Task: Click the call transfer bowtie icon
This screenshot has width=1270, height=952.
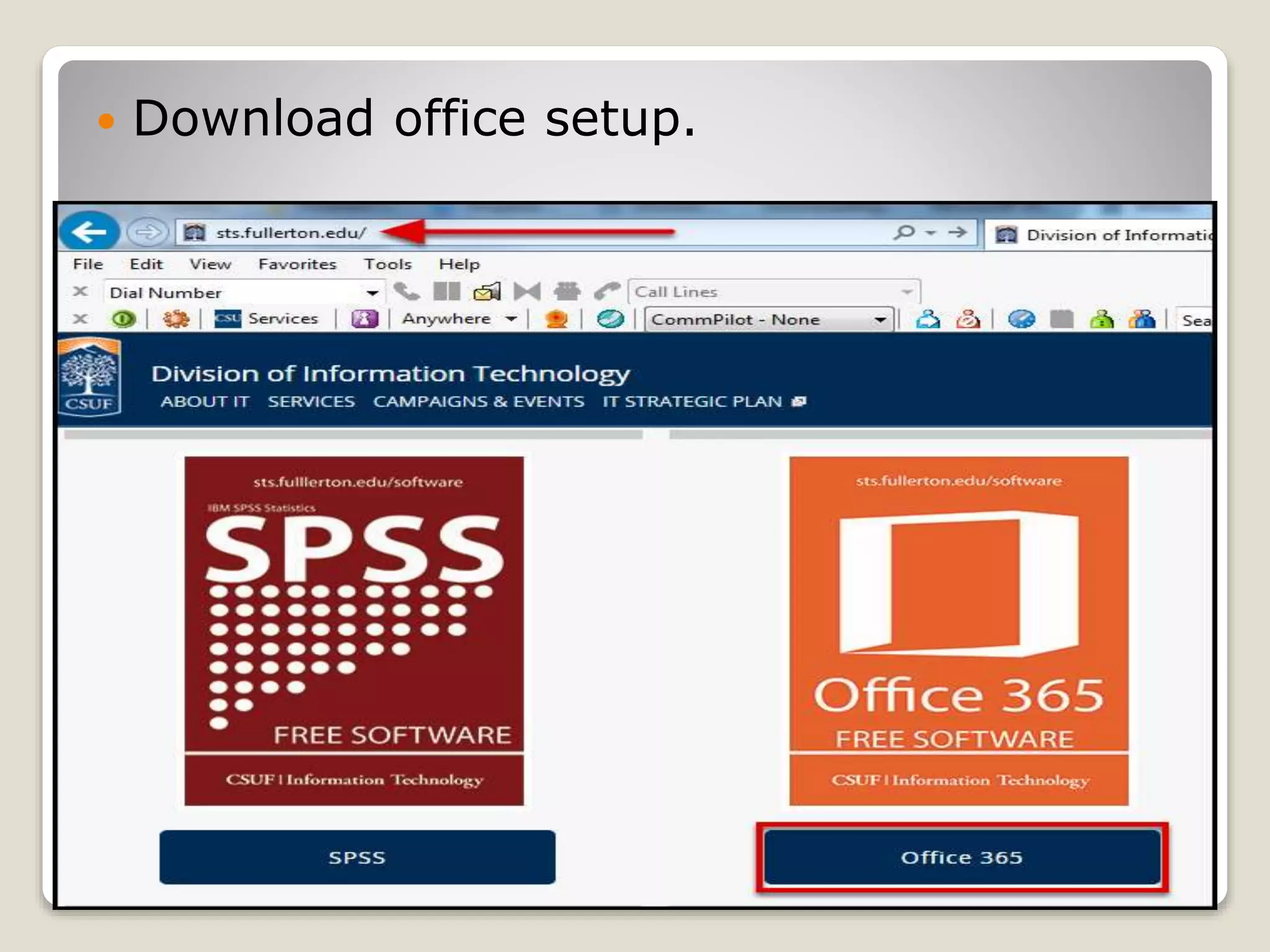Action: click(527, 291)
